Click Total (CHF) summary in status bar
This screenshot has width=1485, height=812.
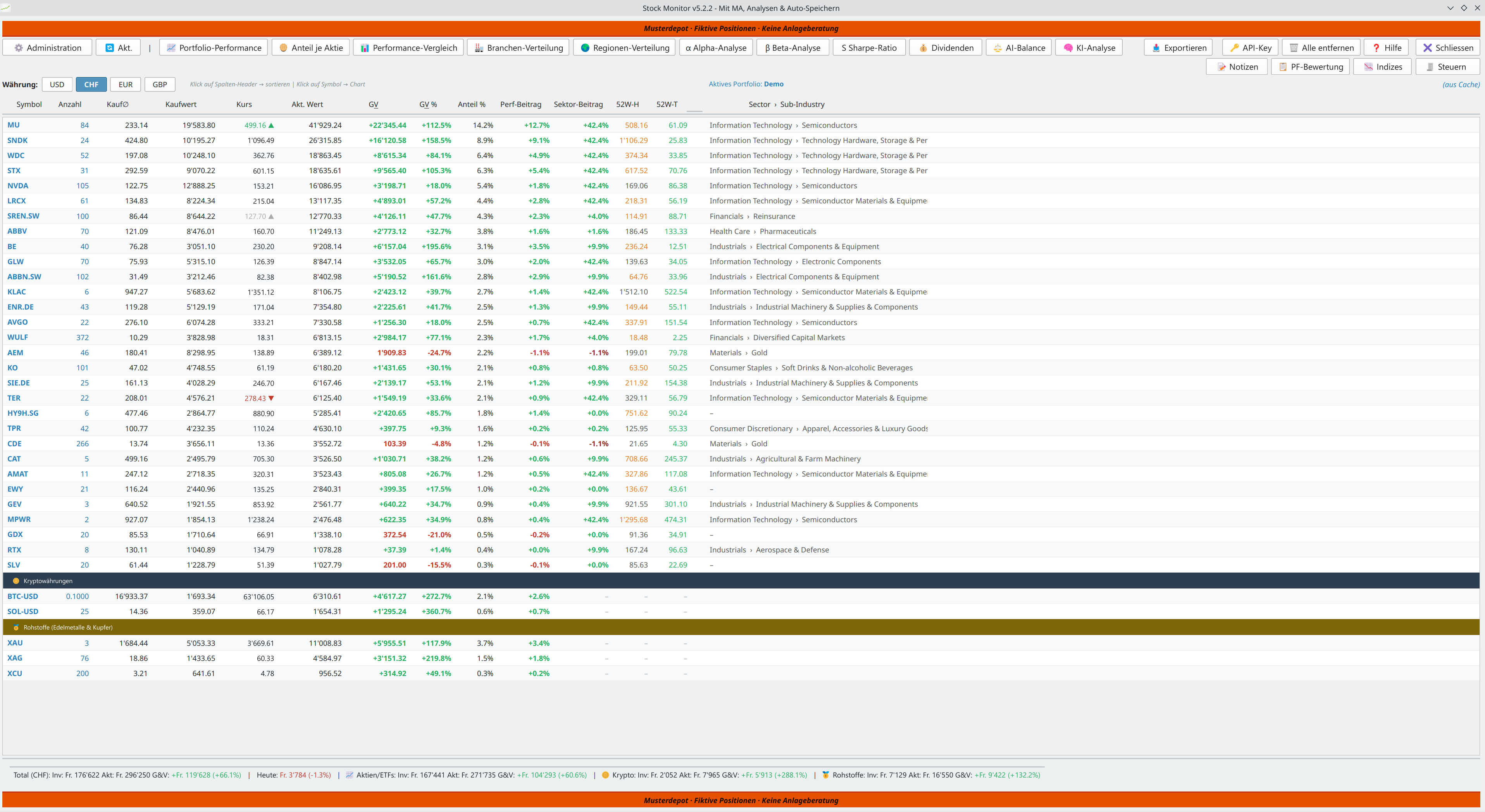[127, 775]
